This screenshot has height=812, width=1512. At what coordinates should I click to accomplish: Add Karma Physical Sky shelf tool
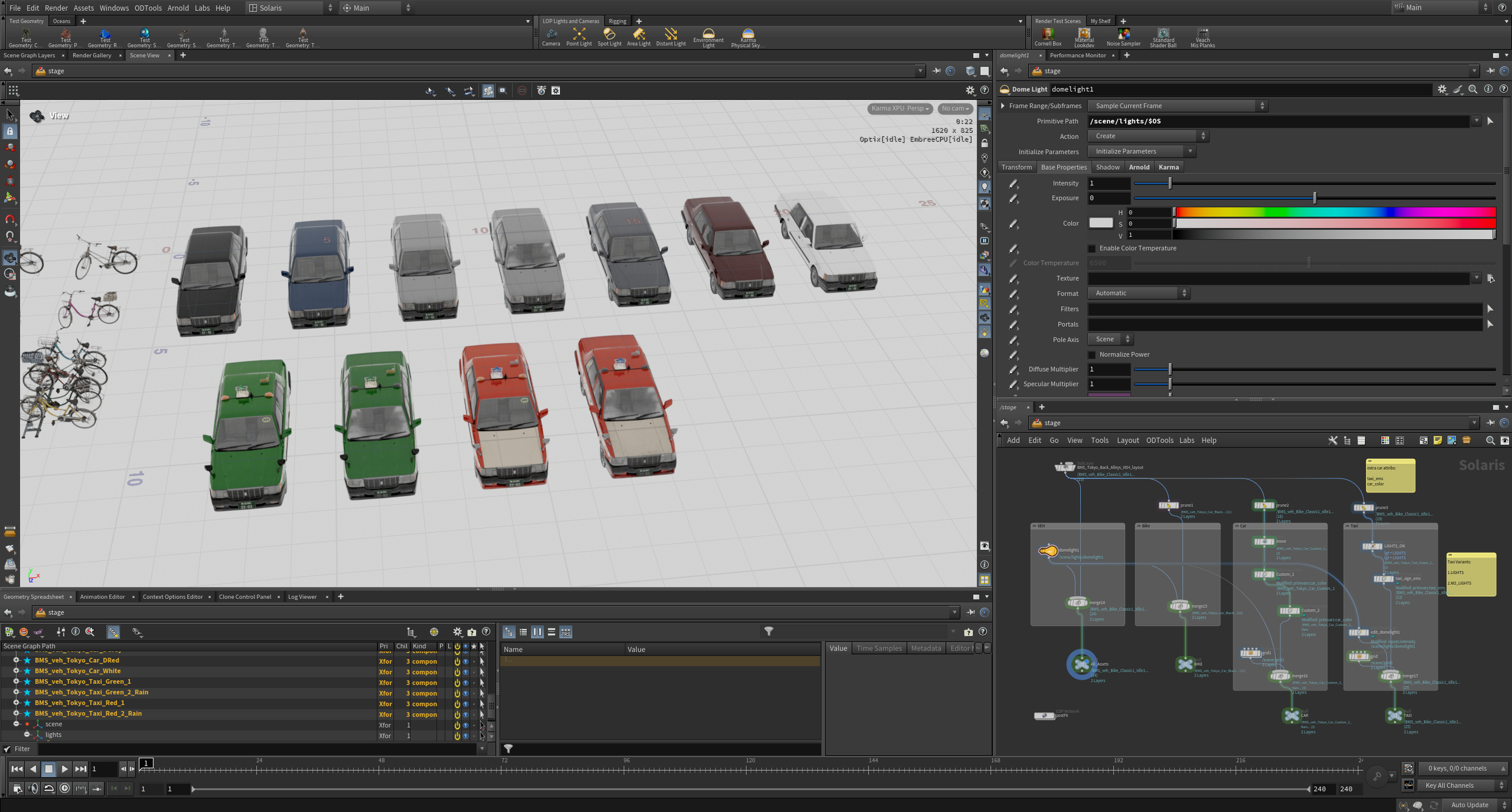pyautogui.click(x=748, y=37)
